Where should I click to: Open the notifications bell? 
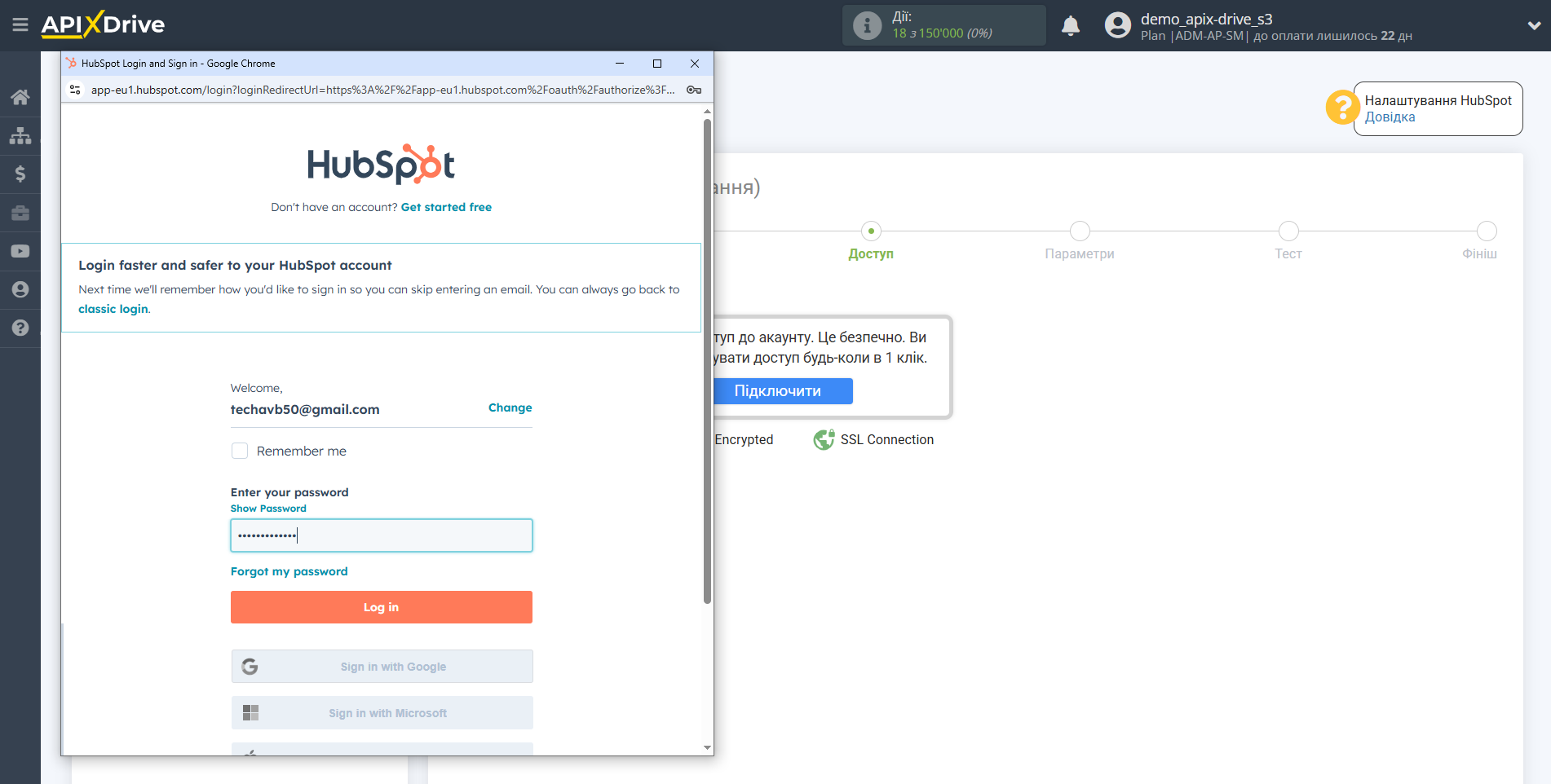pos(1071,25)
